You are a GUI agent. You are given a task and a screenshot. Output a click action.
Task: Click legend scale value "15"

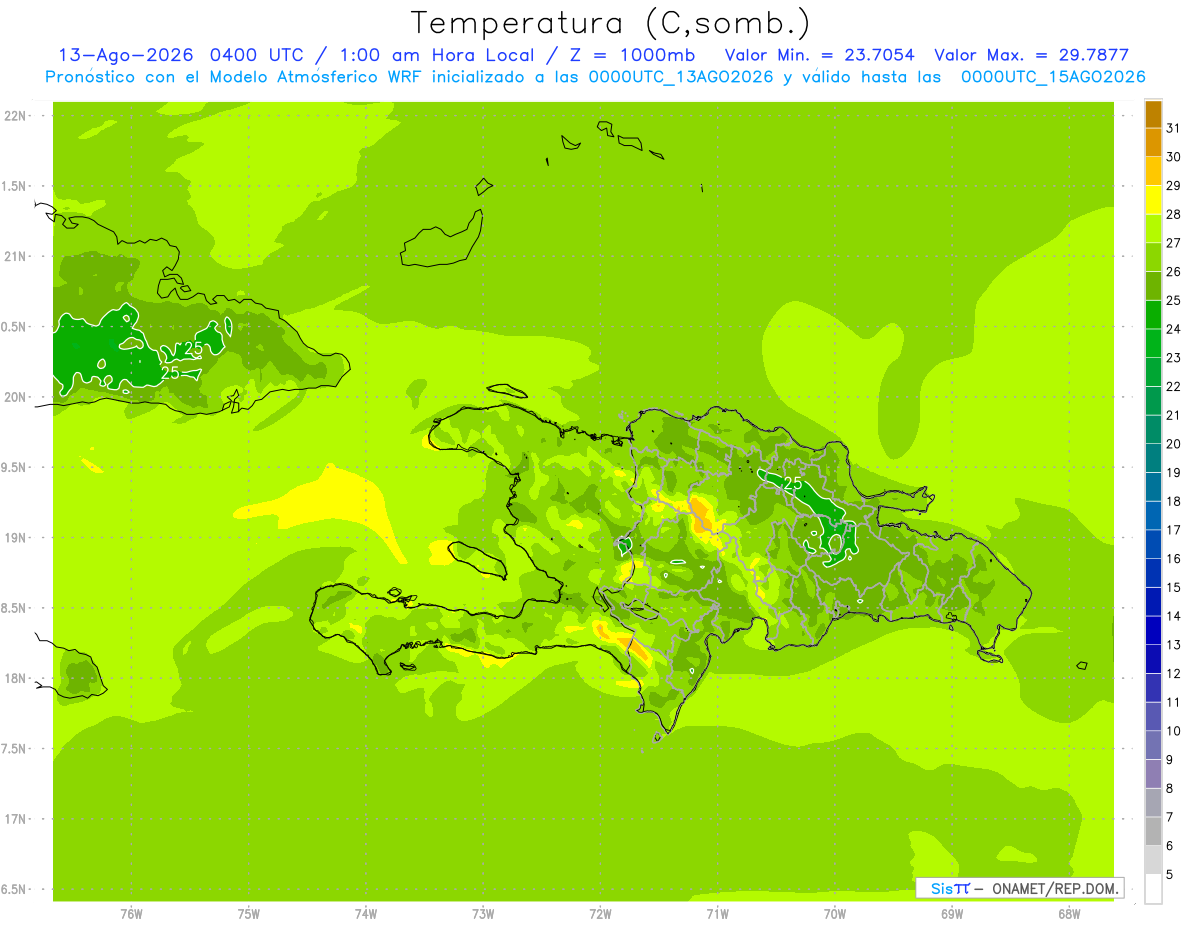[1174, 587]
